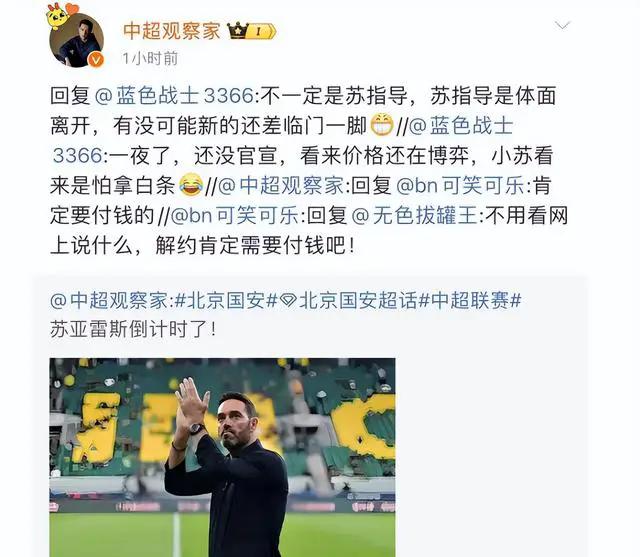Screen dimensions: 640x557
Task: Open first @蓝色战士 mention after 回复
Action: tap(175, 95)
